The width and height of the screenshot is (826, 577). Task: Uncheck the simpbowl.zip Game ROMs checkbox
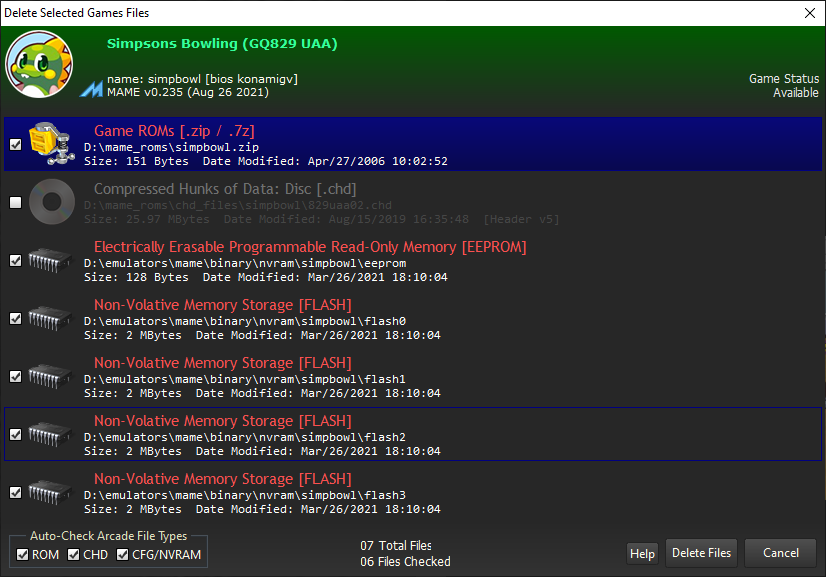tap(15, 145)
